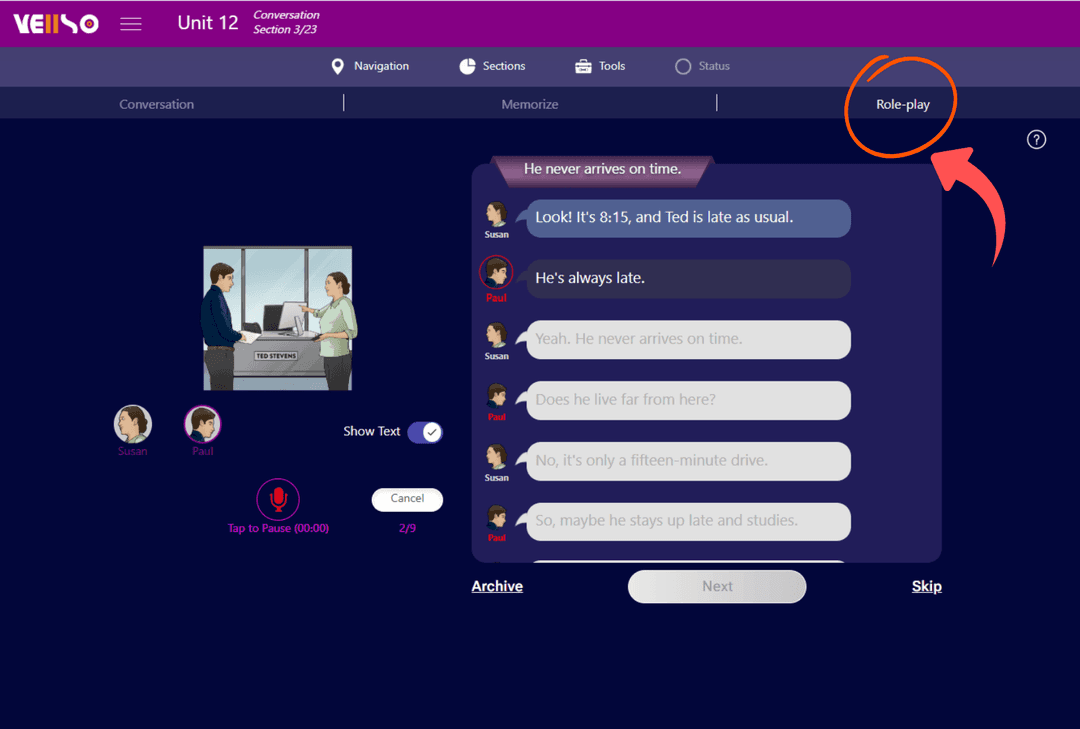Switch to the Conversation tab
This screenshot has height=729, width=1080.
(157, 104)
